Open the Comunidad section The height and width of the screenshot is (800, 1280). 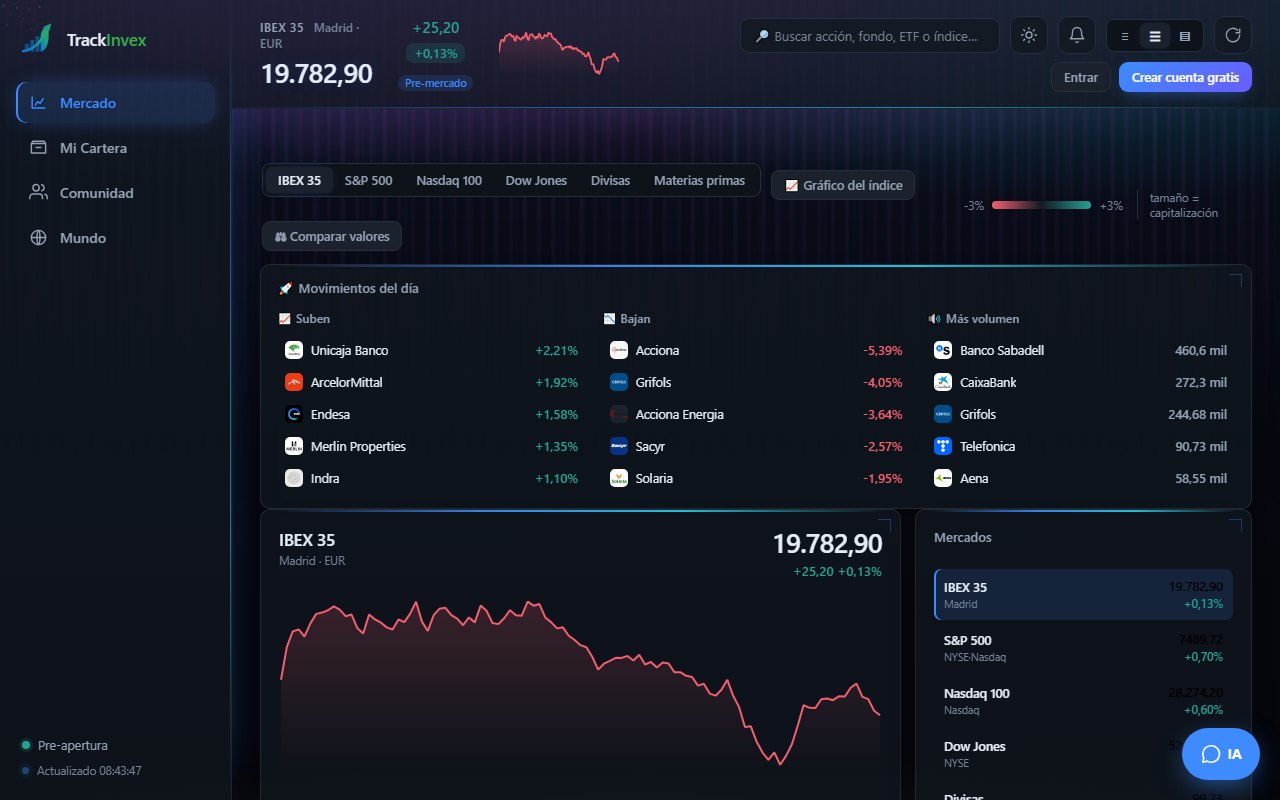pyautogui.click(x=116, y=193)
